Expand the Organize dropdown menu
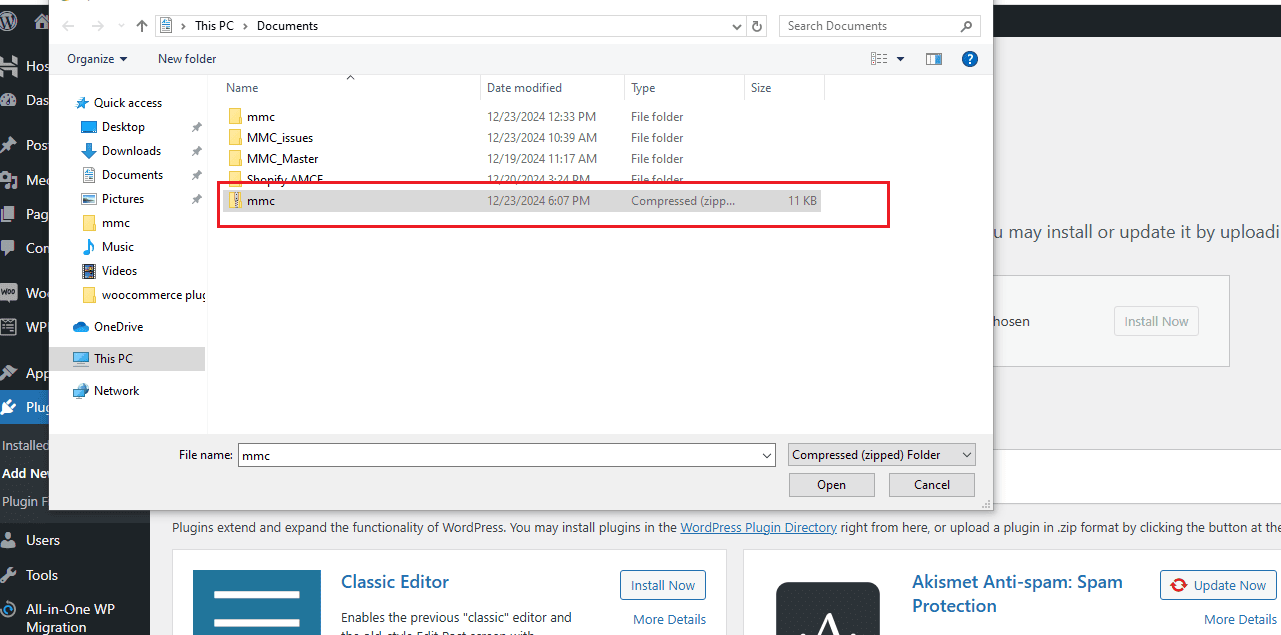 point(97,59)
